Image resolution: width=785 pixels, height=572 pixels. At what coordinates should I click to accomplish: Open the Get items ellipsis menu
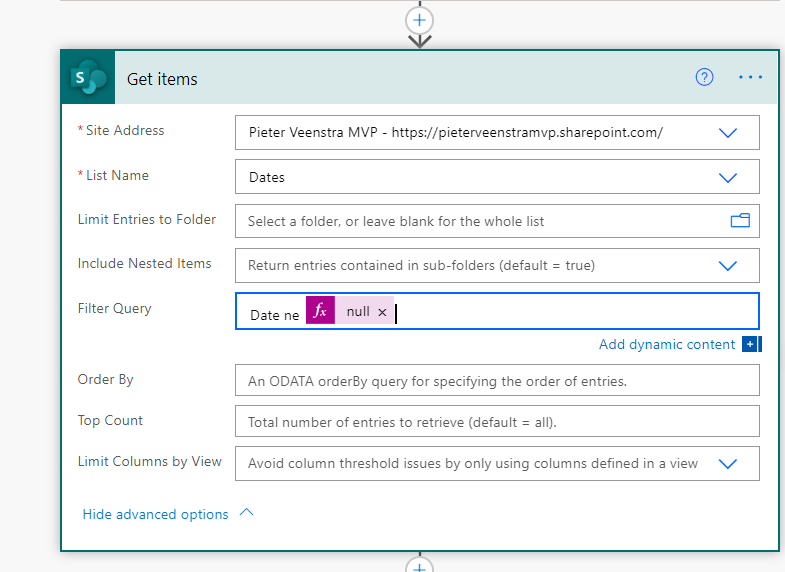point(750,77)
